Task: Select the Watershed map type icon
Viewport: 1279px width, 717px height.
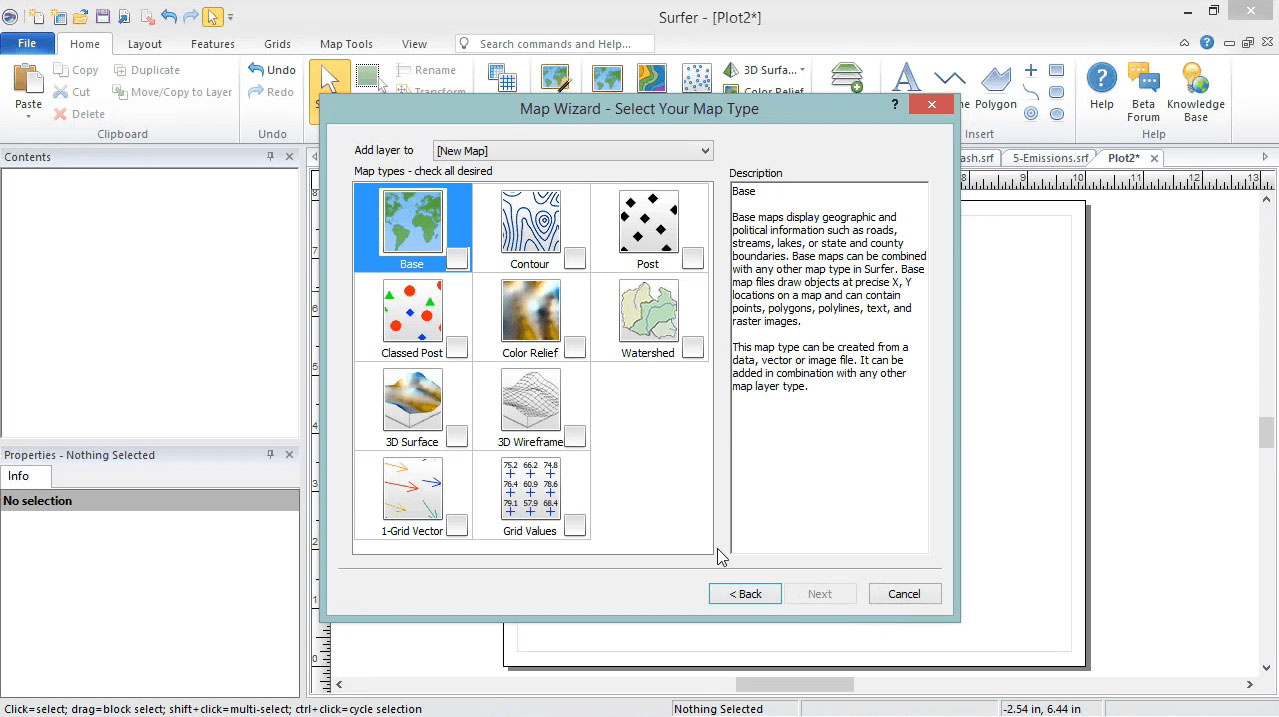Action: click(x=648, y=311)
